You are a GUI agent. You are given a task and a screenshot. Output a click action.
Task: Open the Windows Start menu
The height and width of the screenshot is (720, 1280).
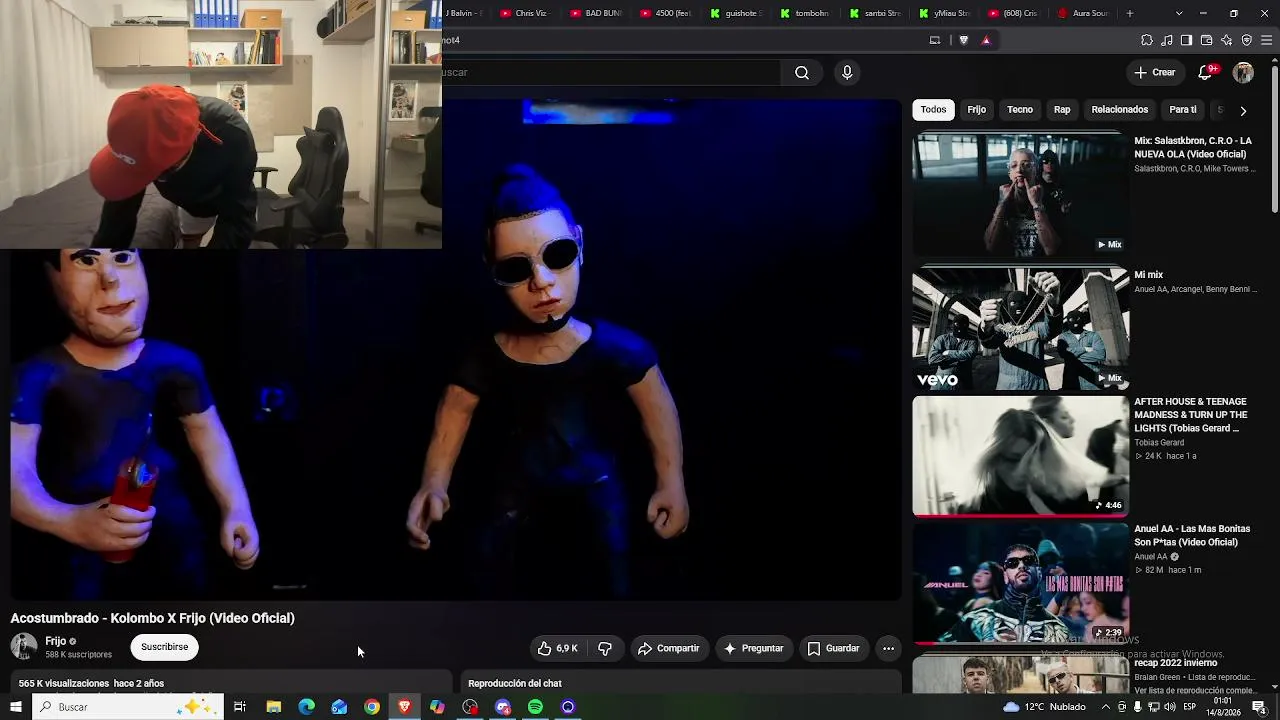click(x=16, y=707)
